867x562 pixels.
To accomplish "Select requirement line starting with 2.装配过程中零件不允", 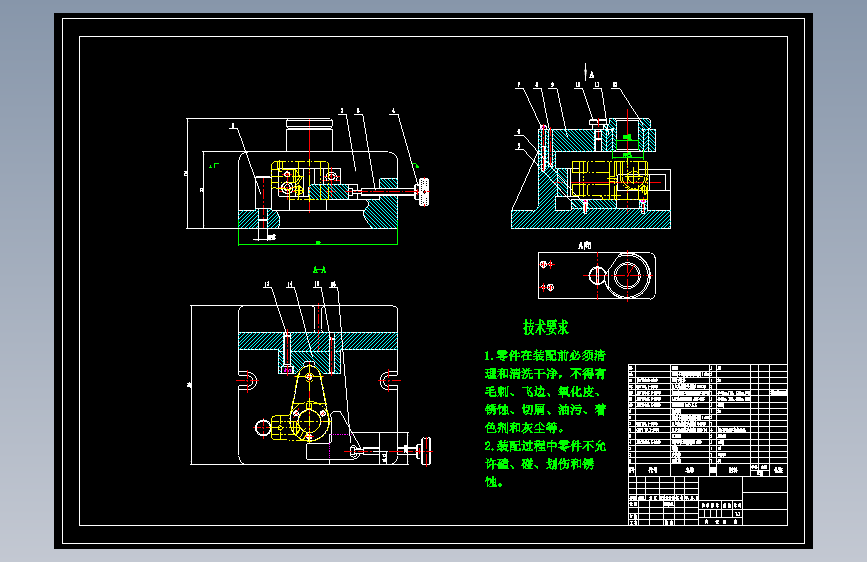I will [x=545, y=446].
